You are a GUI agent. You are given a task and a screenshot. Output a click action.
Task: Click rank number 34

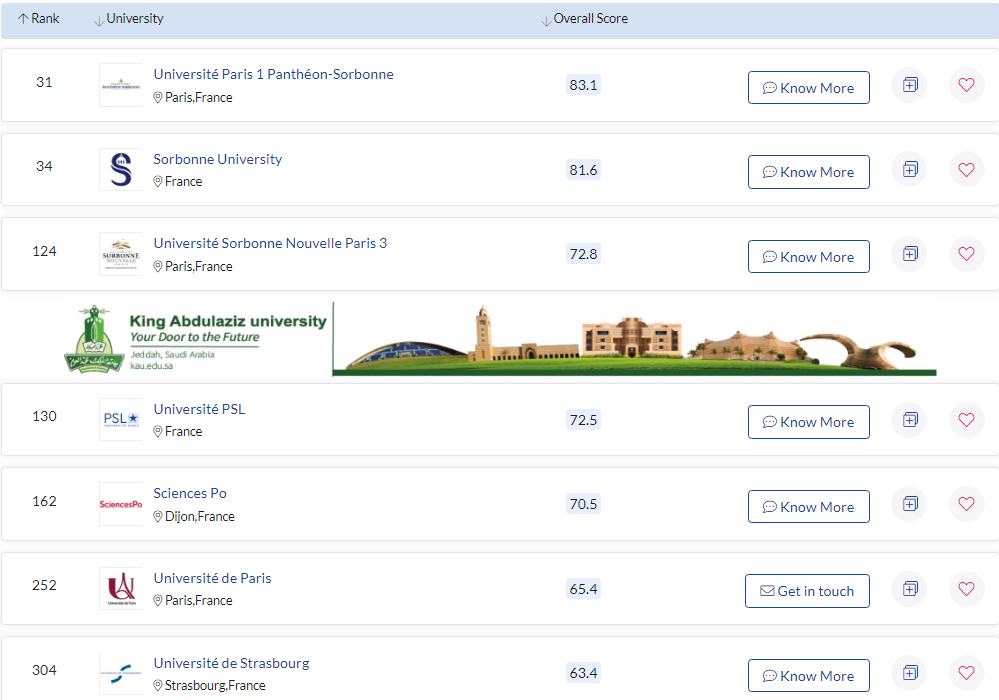(x=44, y=166)
